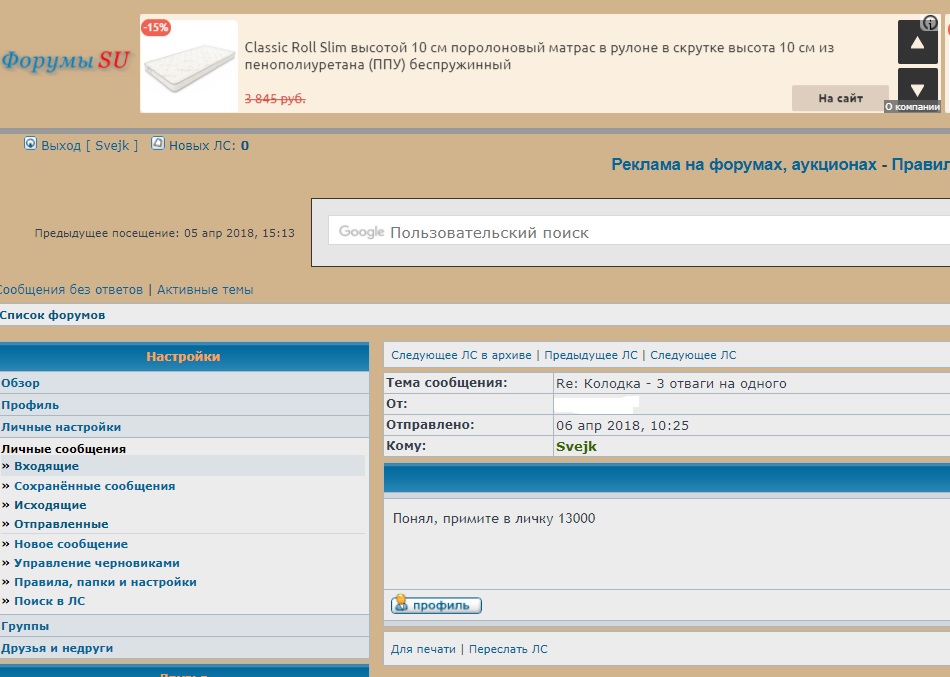Click the ad down arrow button
Viewport: 950px width, 677px height.
point(917,88)
